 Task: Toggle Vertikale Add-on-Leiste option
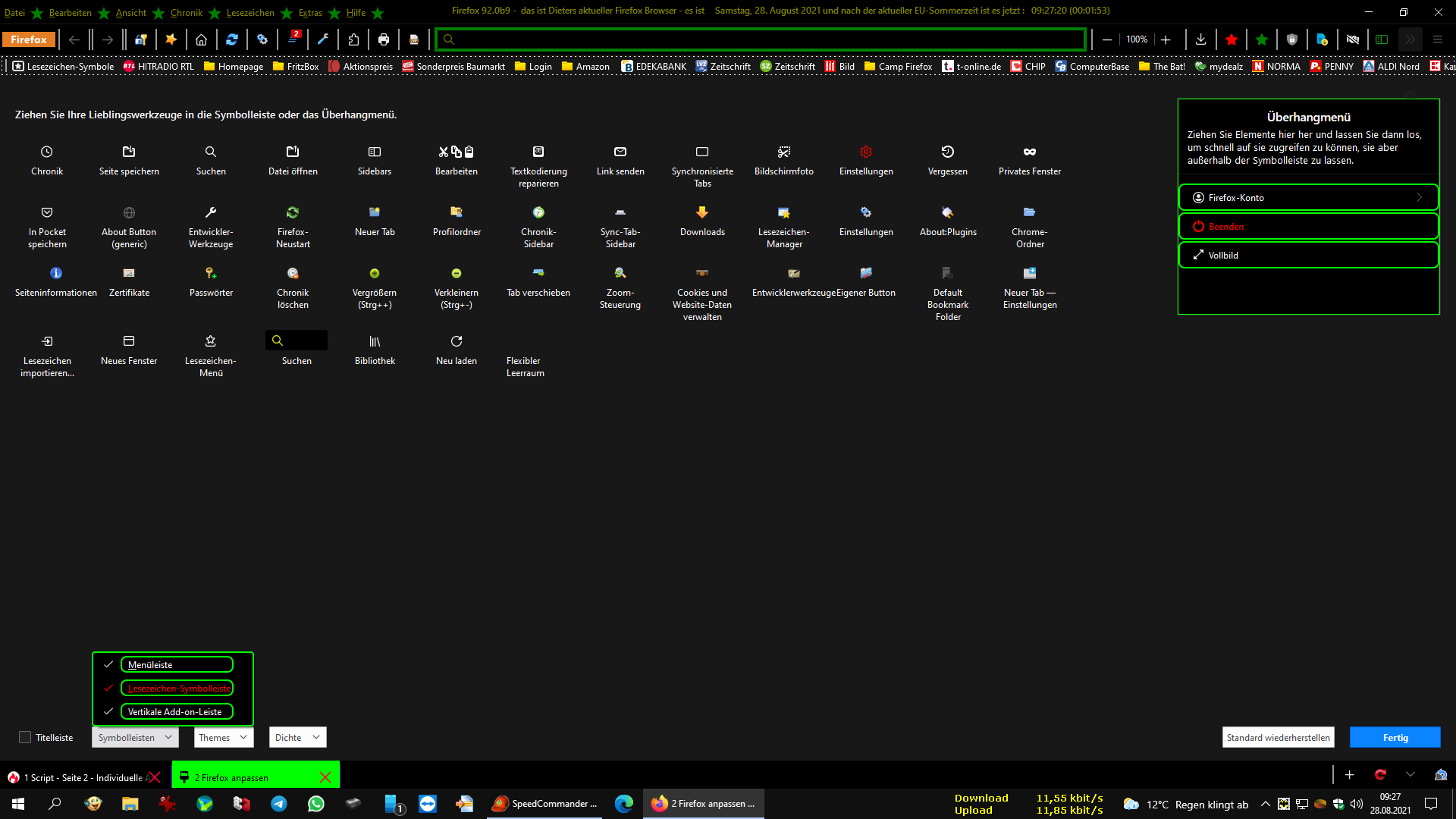click(176, 711)
